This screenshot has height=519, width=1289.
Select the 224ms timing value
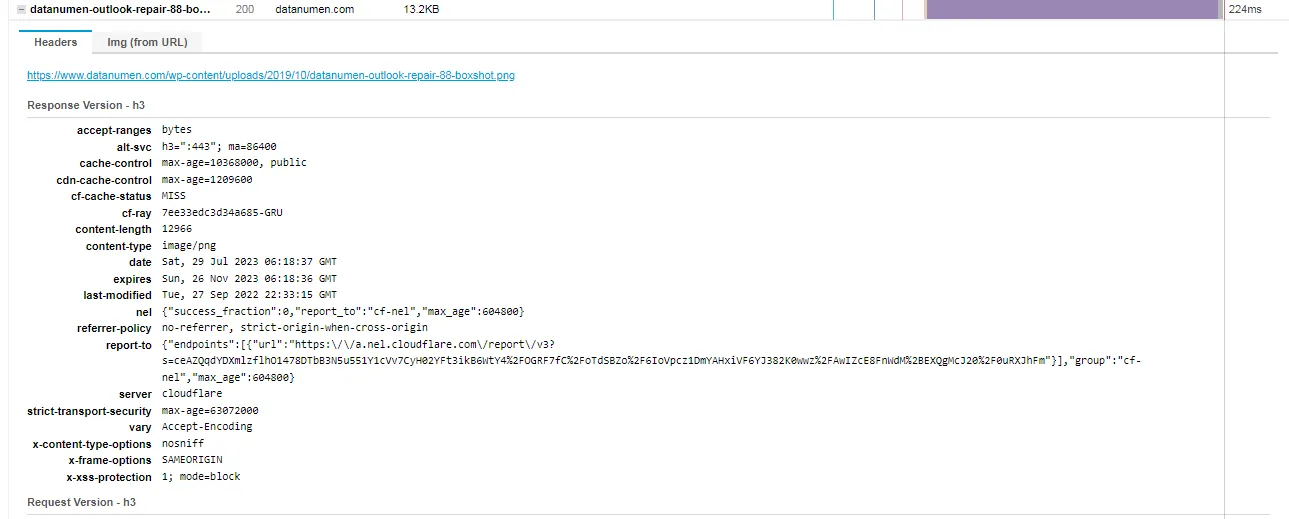pos(1244,9)
